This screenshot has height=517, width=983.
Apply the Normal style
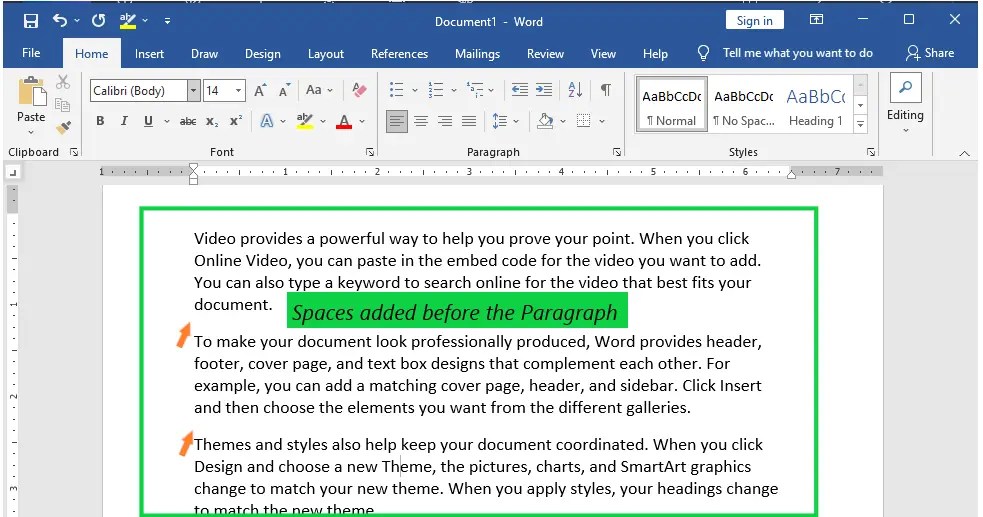671,105
